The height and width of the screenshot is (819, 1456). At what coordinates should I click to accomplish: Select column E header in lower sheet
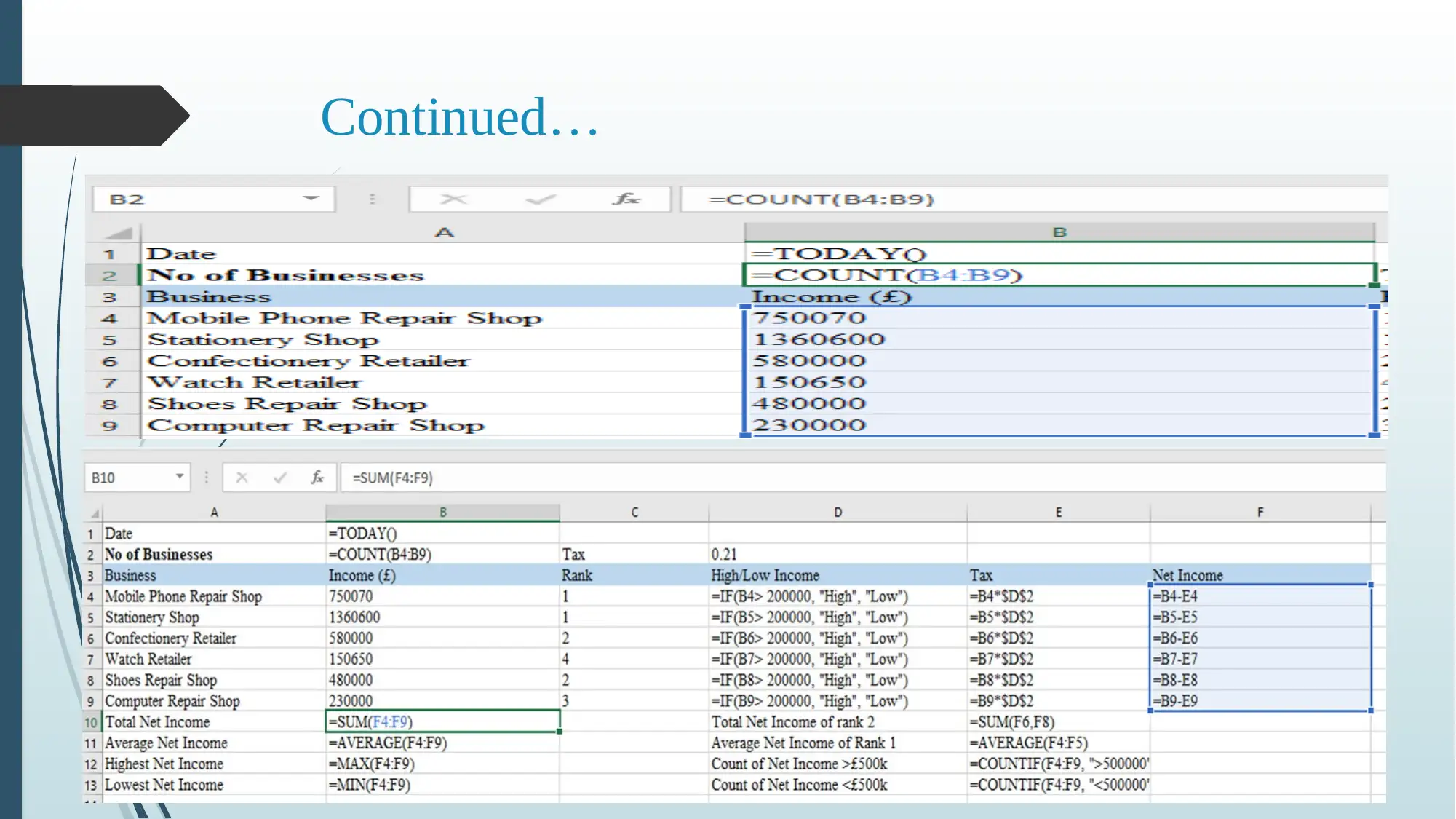pos(1059,513)
